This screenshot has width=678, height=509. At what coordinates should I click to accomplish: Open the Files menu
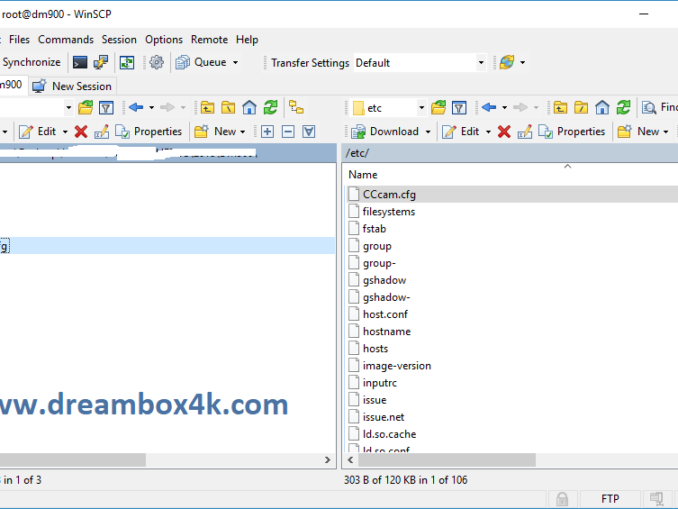click(x=19, y=40)
